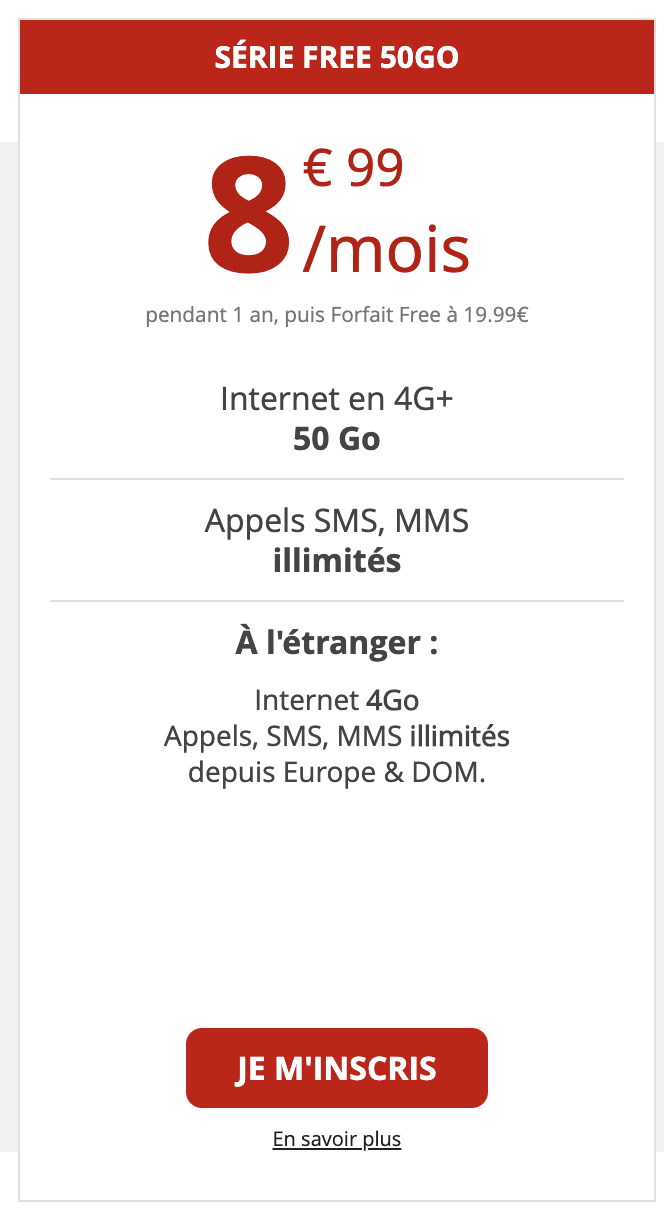Click the JE M'INSCRIS sign-up button
Screen dimensions: 664x1224
click(336, 1068)
